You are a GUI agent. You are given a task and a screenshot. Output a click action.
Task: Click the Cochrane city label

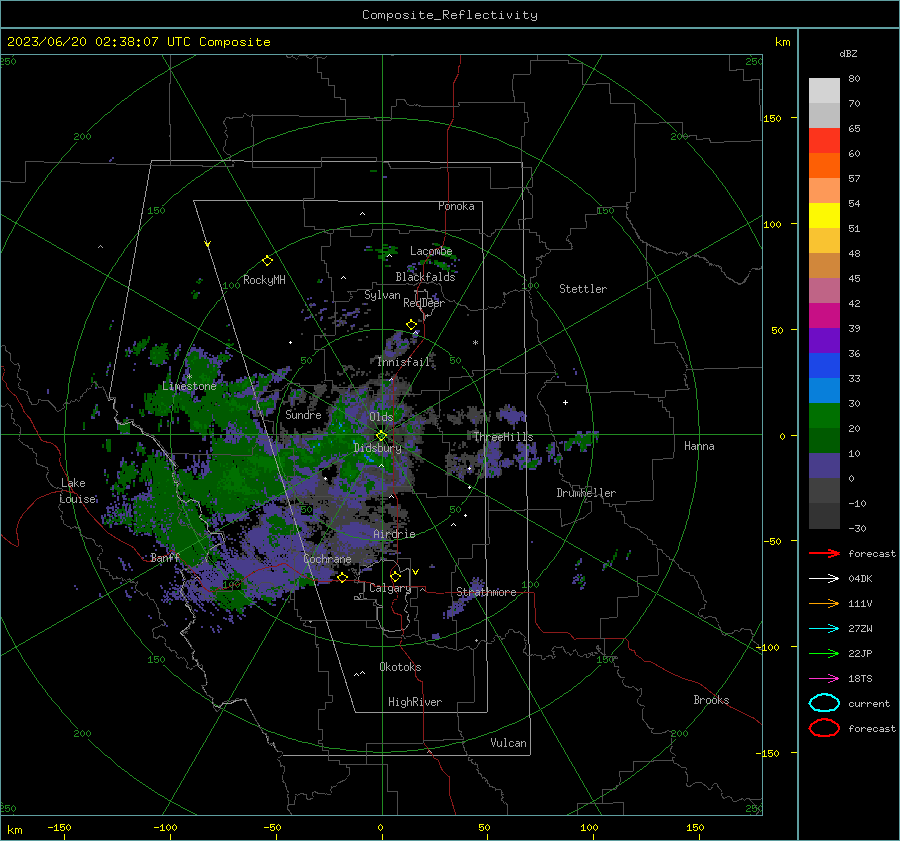(x=327, y=559)
